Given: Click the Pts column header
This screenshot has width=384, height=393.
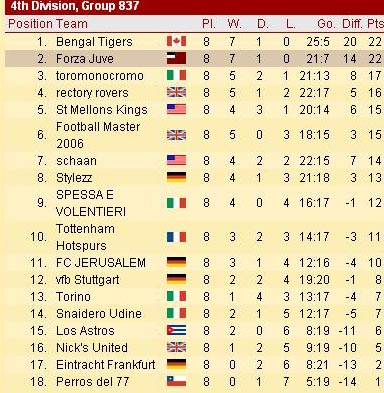Looking at the screenshot, I should (x=375, y=24).
